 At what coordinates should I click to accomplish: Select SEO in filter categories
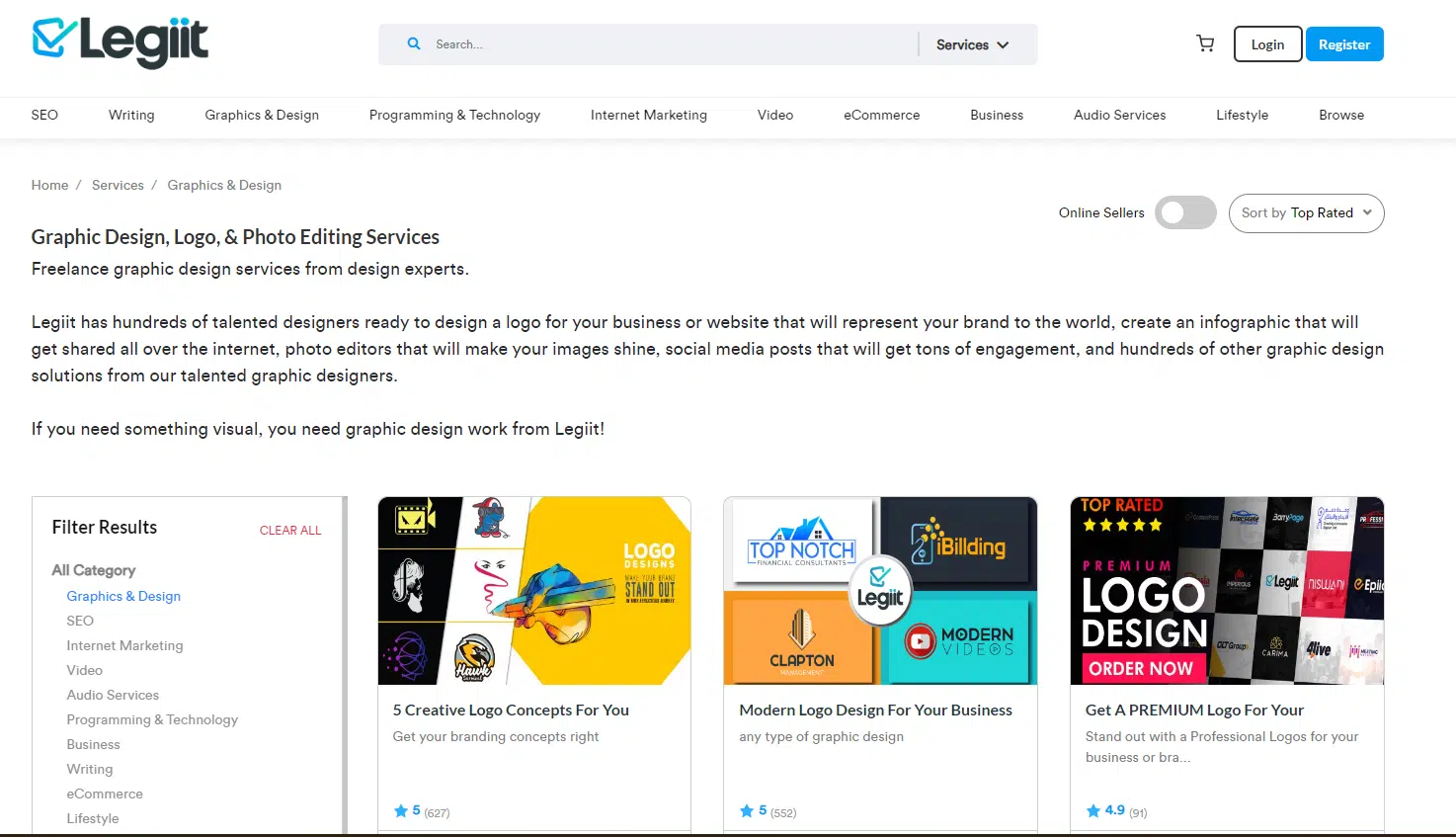(x=80, y=621)
